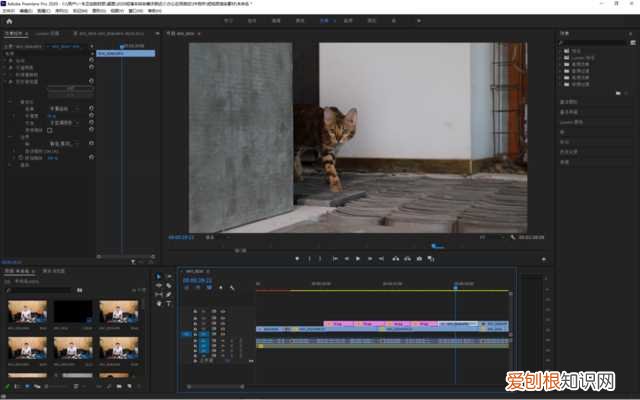Viewport: 640px width, 400px height.
Task: Open the File menu in the menu bar
Action: click(9, 10)
